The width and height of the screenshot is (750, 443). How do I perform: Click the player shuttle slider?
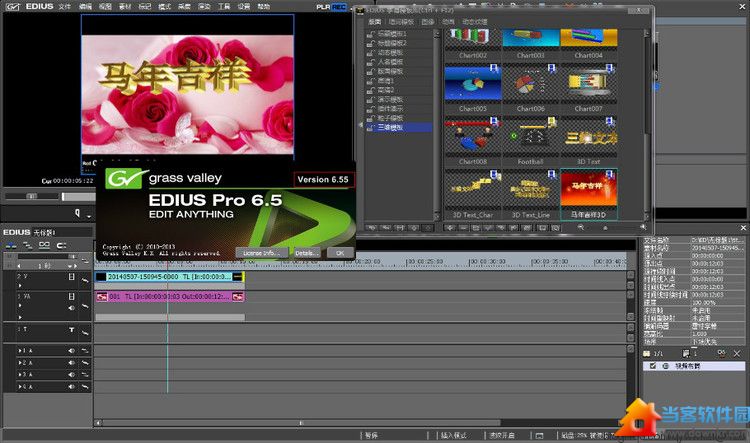pos(32,196)
